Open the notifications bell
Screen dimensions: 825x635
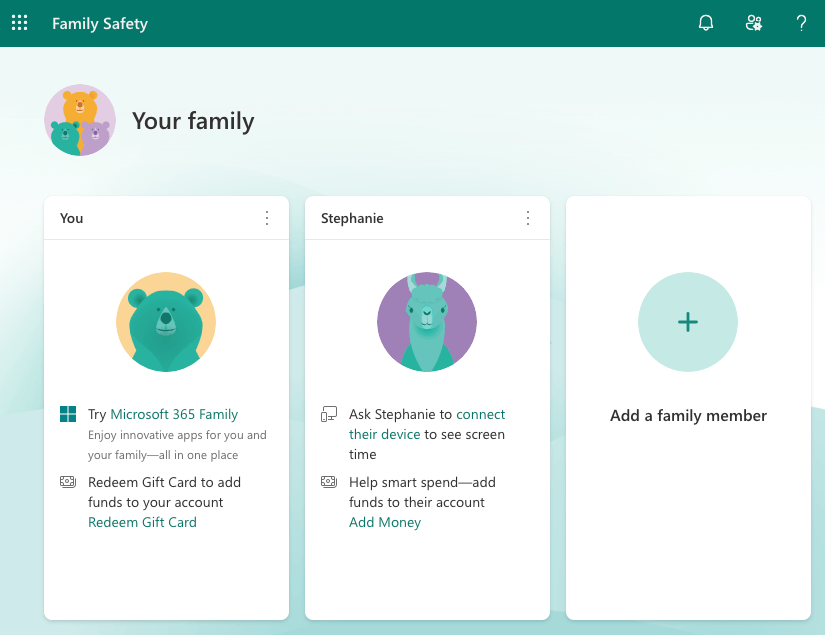pos(706,22)
